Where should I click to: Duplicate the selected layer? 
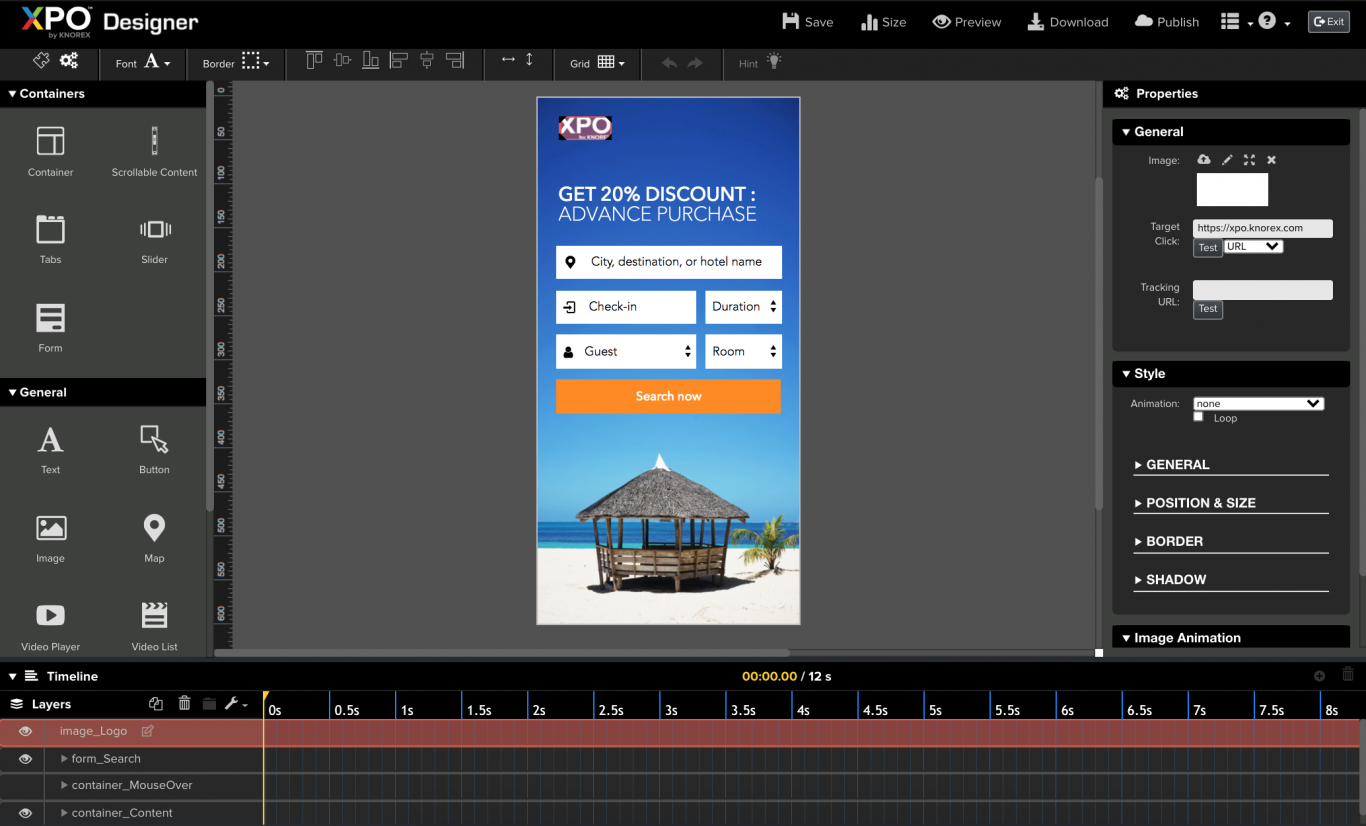click(156, 704)
